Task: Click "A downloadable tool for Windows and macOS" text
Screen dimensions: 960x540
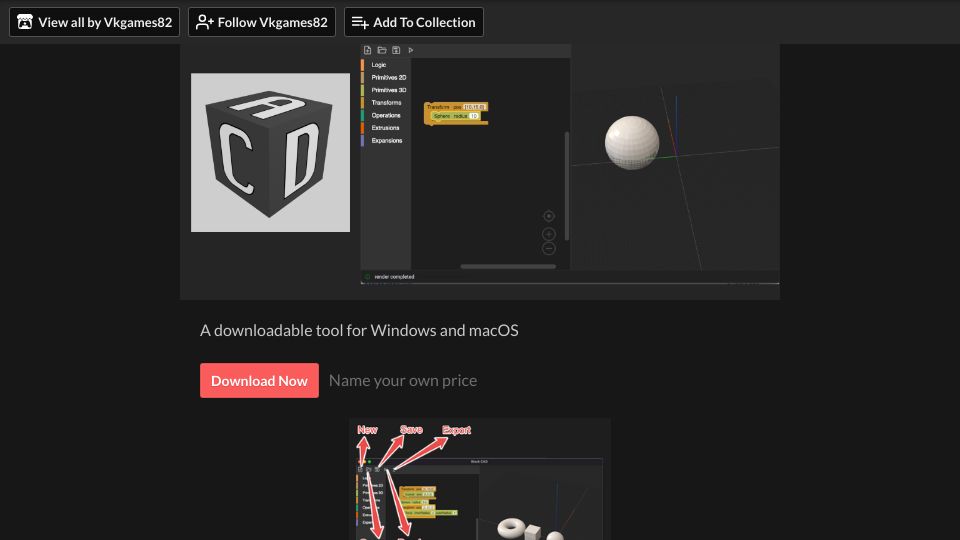Action: pyautogui.click(x=359, y=331)
